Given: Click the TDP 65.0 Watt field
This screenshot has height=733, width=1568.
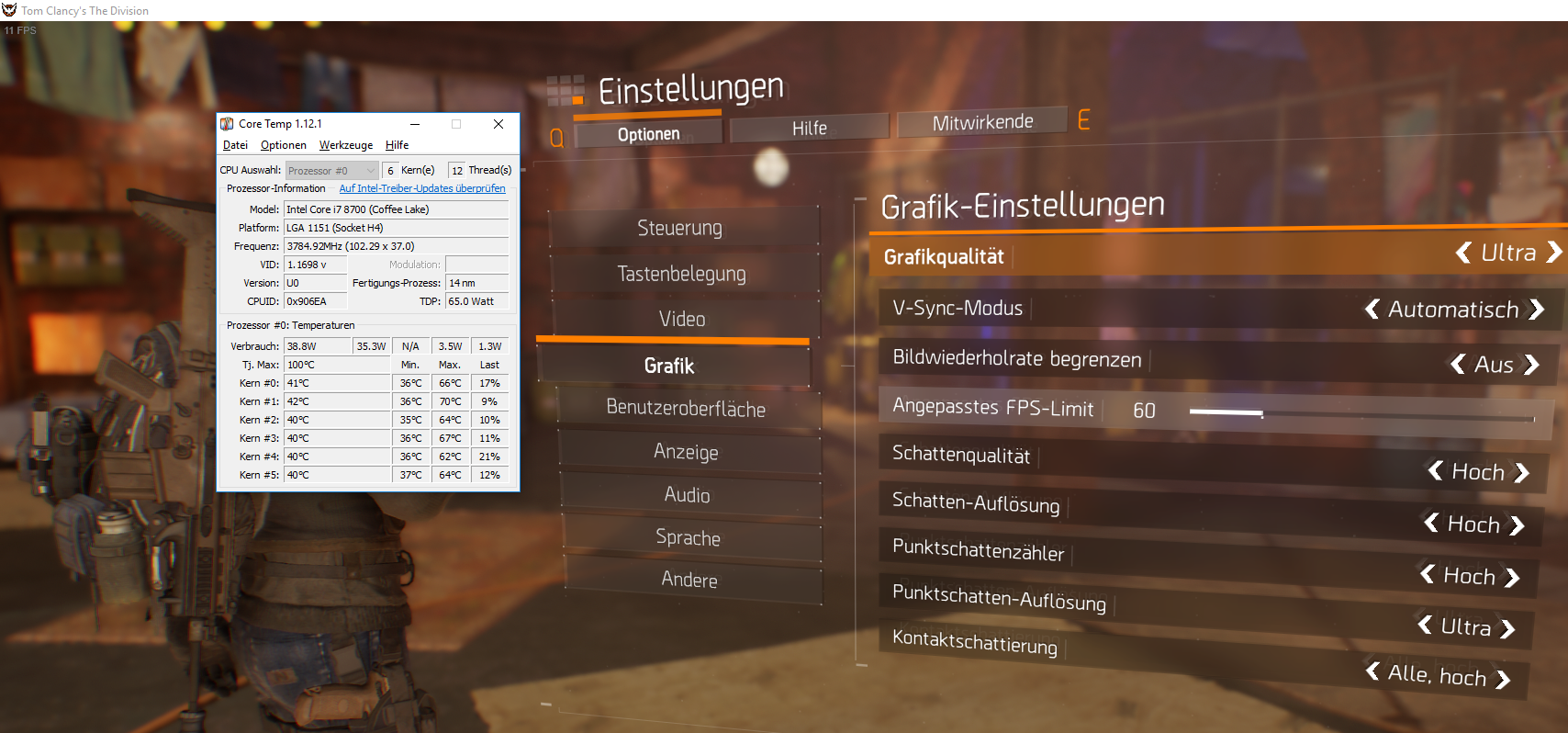Looking at the screenshot, I should pos(477,301).
